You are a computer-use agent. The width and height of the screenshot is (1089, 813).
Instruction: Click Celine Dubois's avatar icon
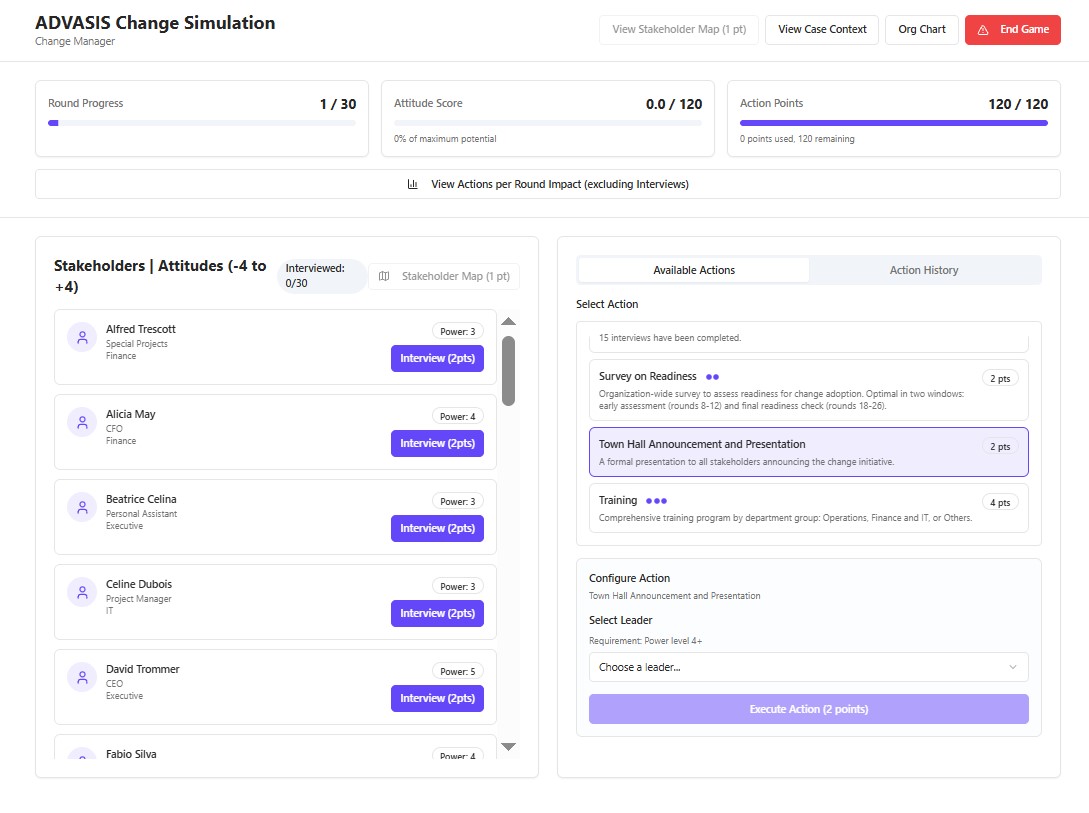pos(82,592)
